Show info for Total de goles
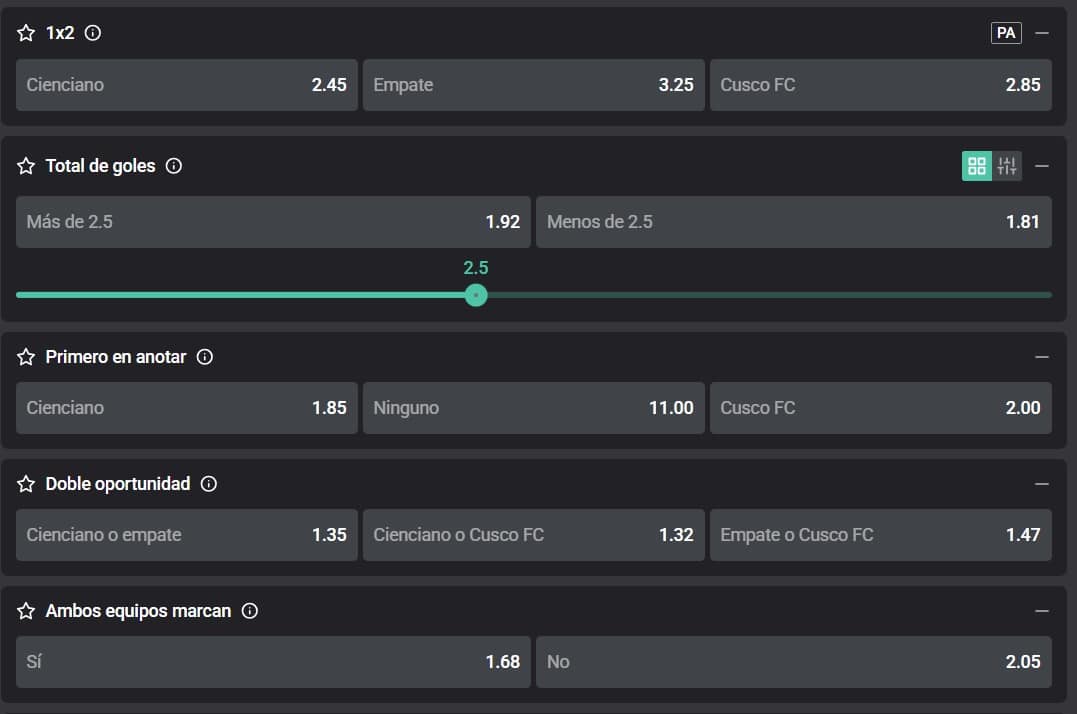 point(174,166)
